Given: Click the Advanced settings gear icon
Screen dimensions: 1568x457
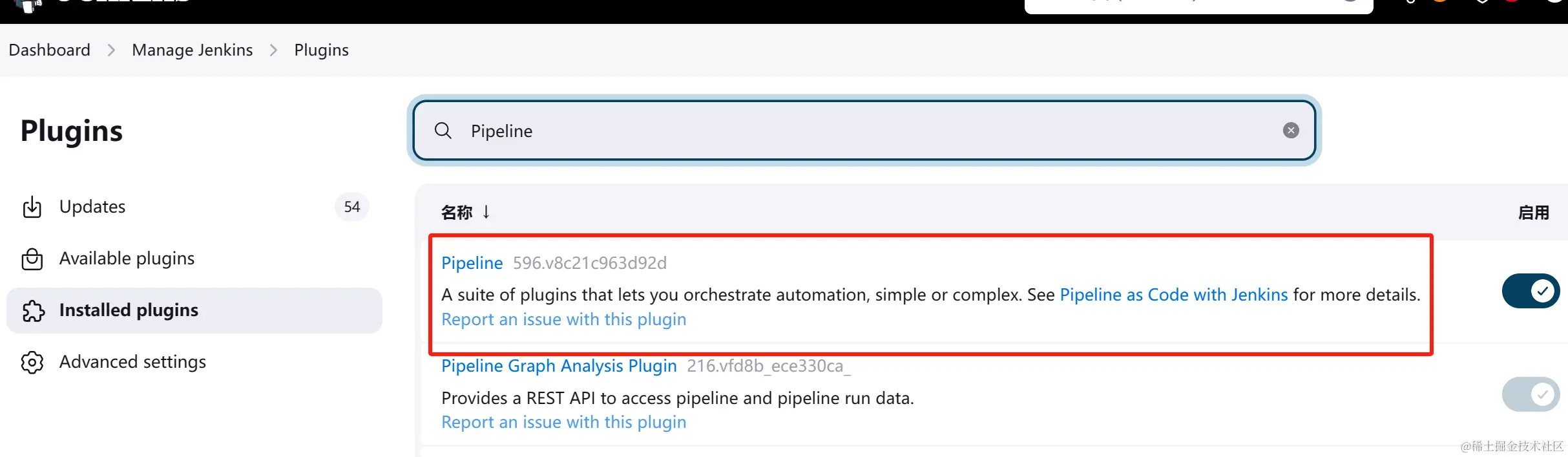Looking at the screenshot, I should click(32, 362).
